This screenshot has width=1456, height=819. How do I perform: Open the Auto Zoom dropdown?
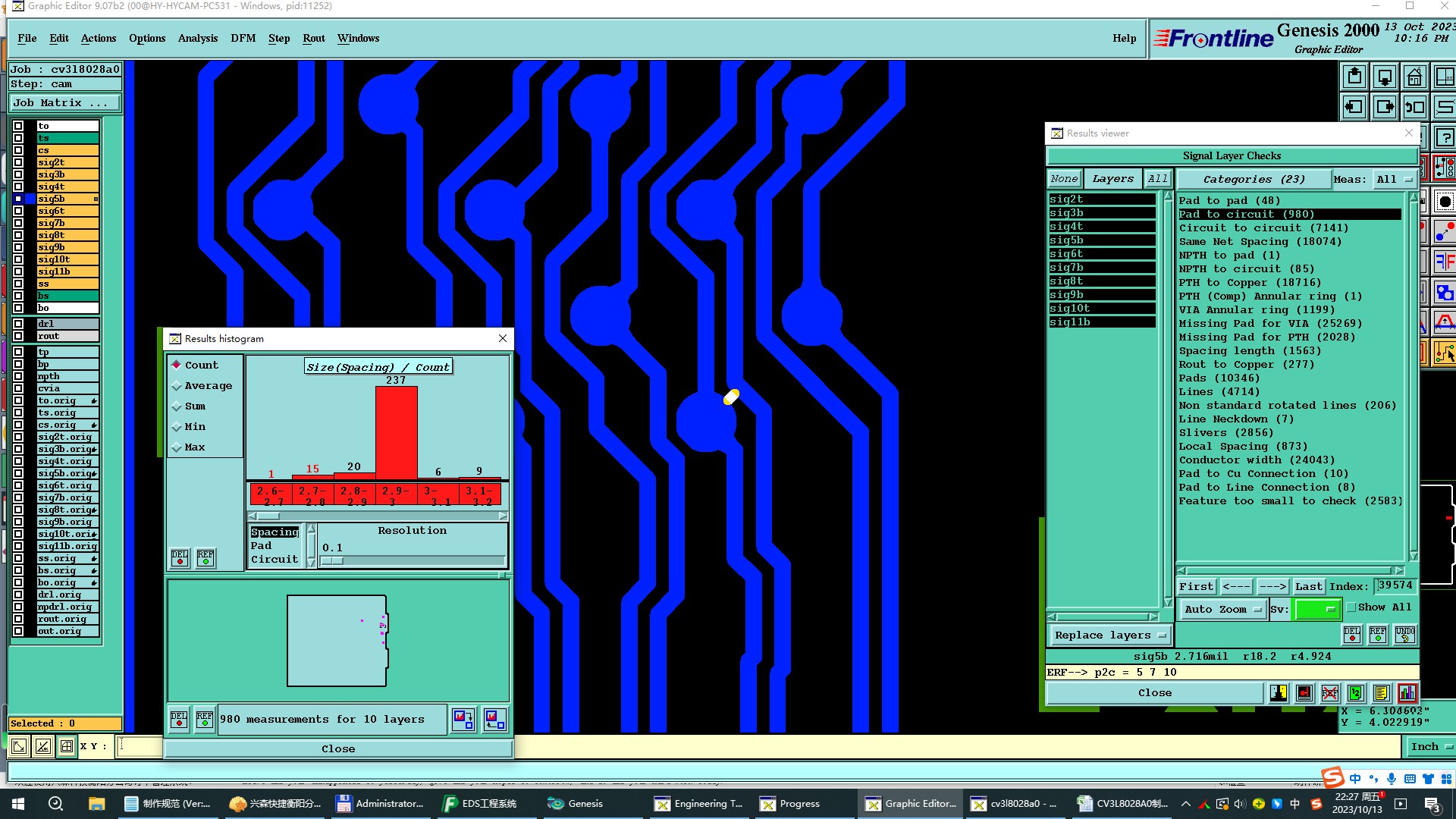pyautogui.click(x=1222, y=609)
